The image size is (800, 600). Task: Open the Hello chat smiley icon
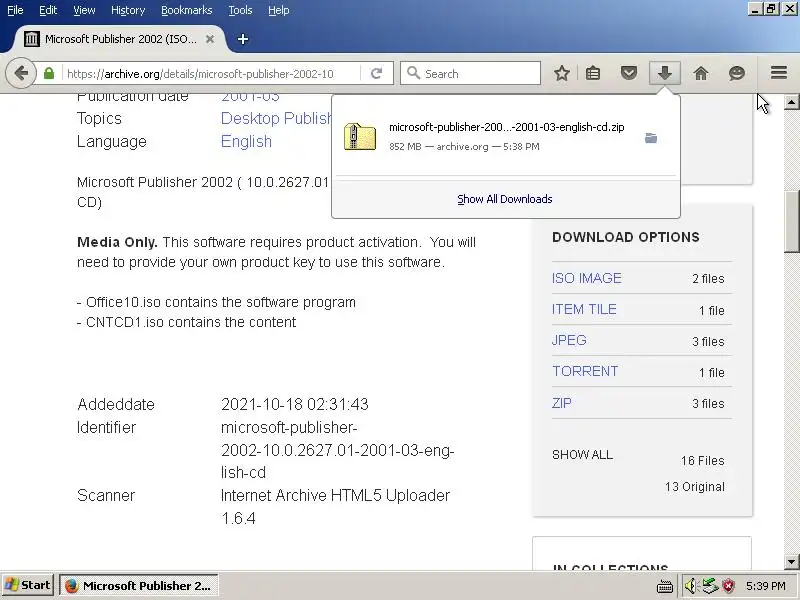click(737, 73)
